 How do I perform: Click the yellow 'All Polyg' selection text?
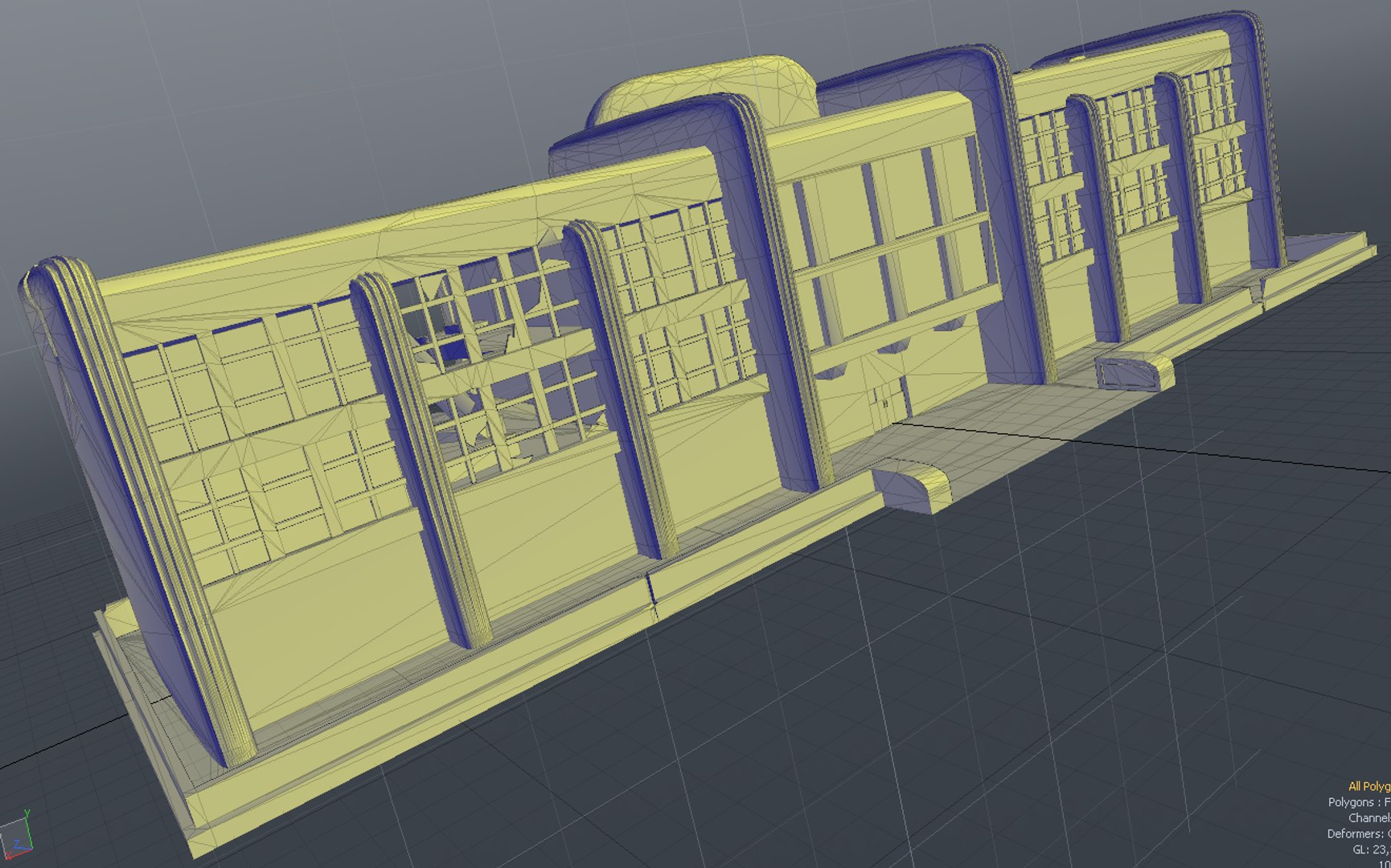tap(1369, 787)
